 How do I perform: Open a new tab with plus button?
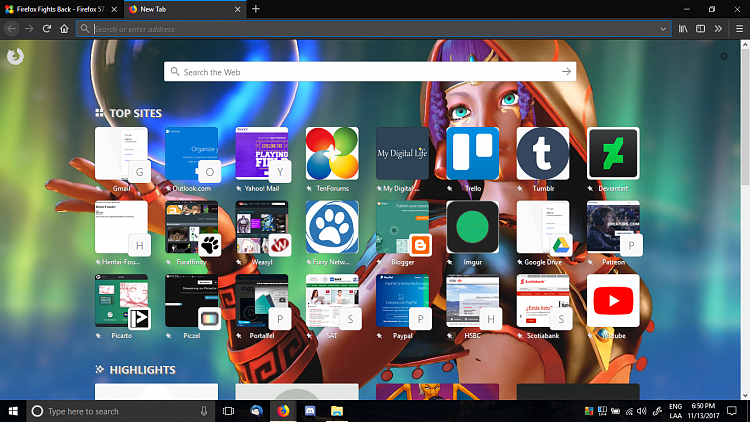[256, 9]
